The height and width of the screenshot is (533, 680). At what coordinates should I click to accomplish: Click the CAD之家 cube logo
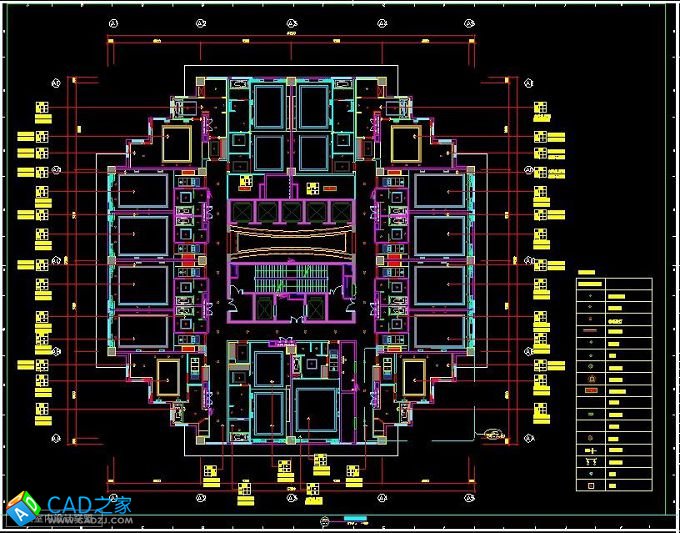pos(21,507)
